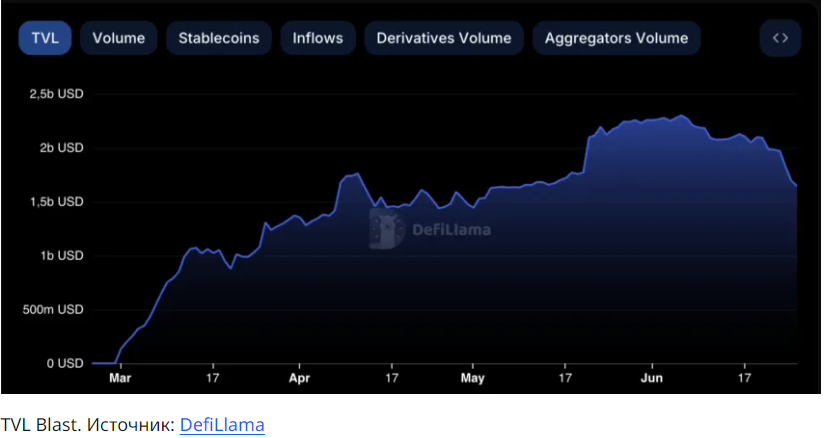Click the 2,5b USD axis label
The width and height of the screenshot is (825, 438).
pos(56,94)
